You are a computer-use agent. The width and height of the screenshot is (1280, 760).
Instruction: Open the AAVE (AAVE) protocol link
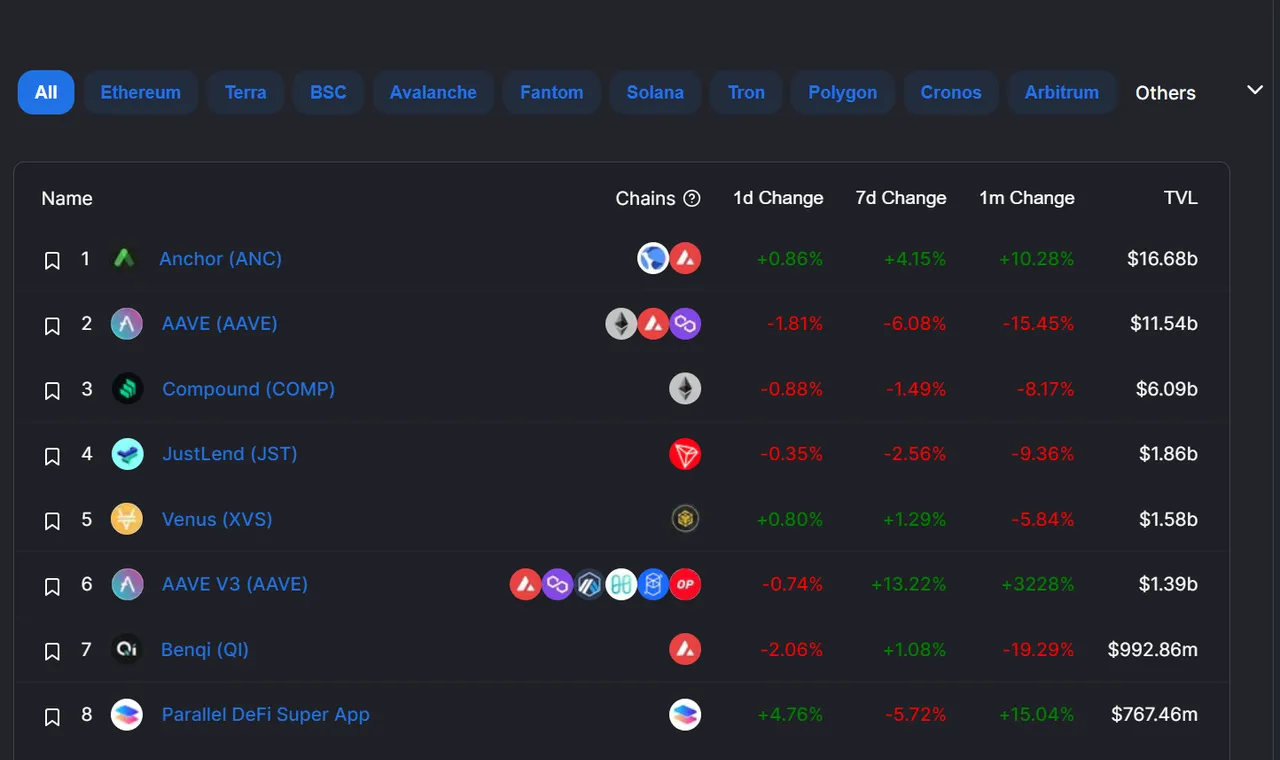[220, 323]
